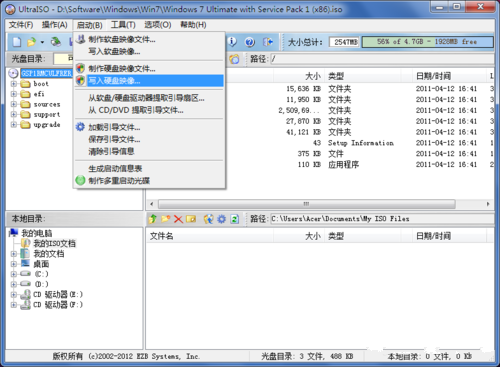The image size is (500, 367).
Task: Click the UltraISO app icon in title bar
Action: [10, 9]
